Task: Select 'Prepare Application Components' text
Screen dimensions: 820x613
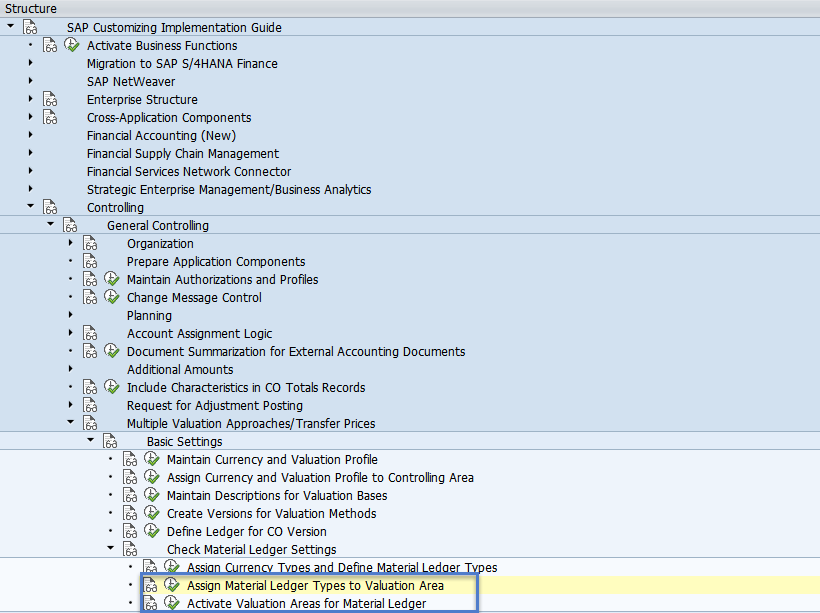Action: click(x=216, y=262)
